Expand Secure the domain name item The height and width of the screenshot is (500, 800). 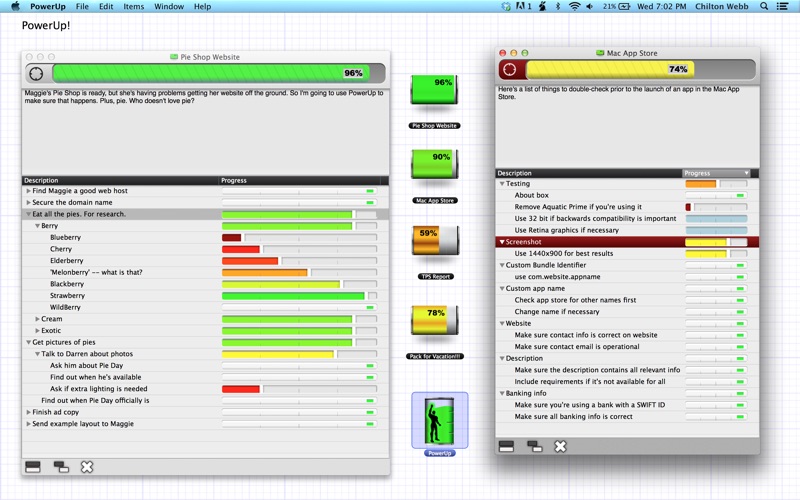click(x=29, y=203)
